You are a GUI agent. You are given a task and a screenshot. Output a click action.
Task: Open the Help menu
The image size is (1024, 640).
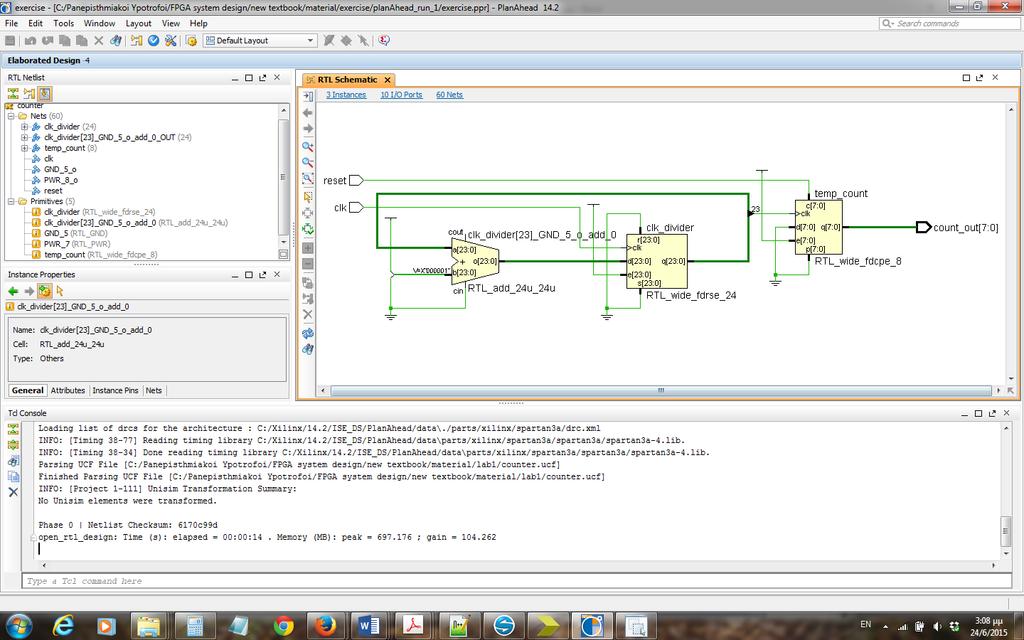(x=199, y=24)
